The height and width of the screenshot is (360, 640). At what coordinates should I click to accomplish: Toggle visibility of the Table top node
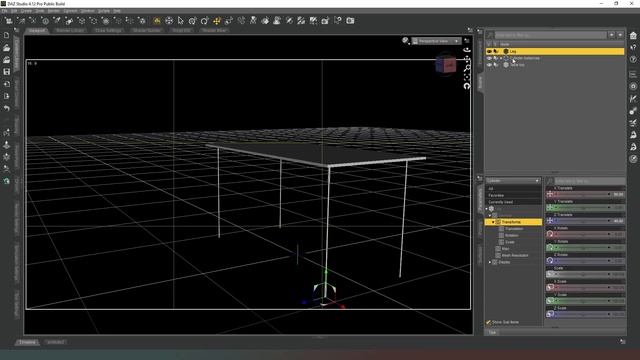coord(489,65)
